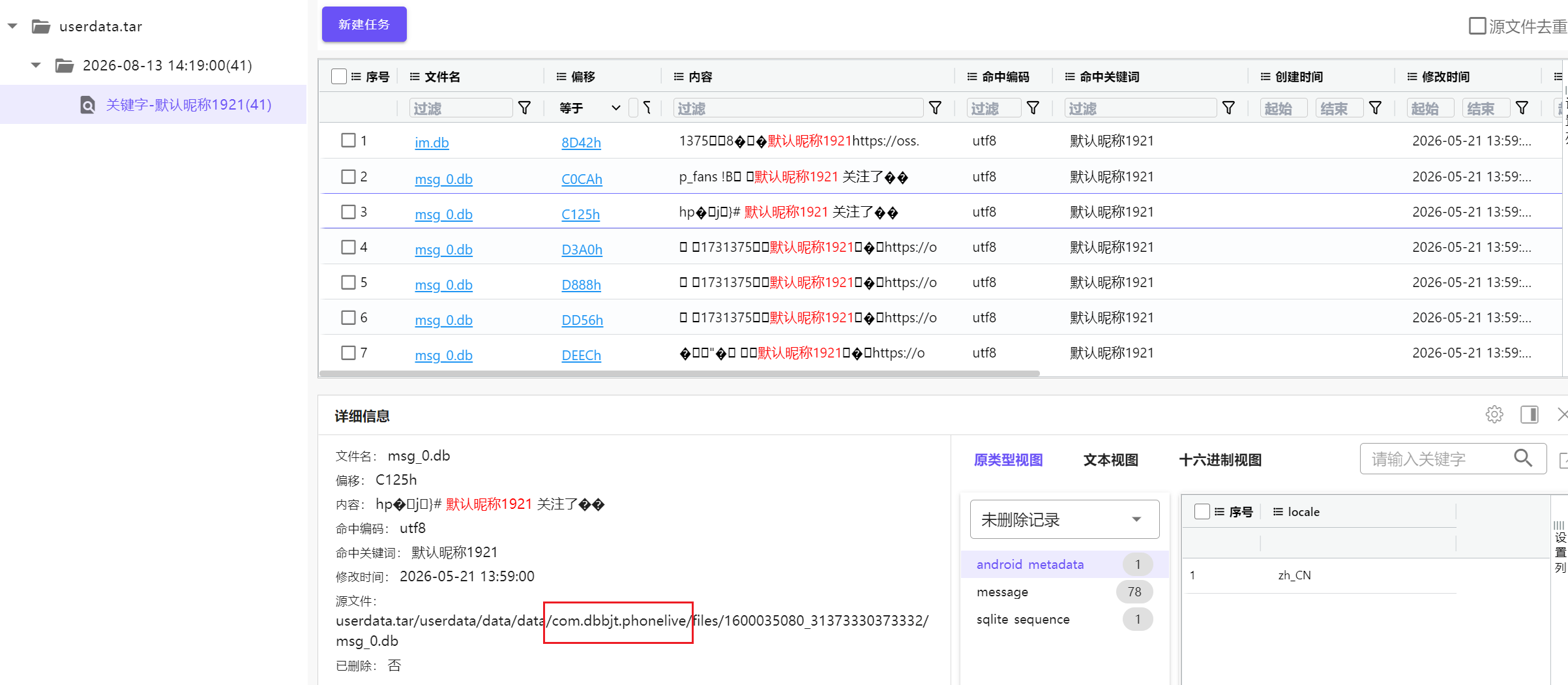Viewport: 1568px width, 685px height.
Task: Open the msg_0.db link in row 4
Action: pyautogui.click(x=443, y=249)
